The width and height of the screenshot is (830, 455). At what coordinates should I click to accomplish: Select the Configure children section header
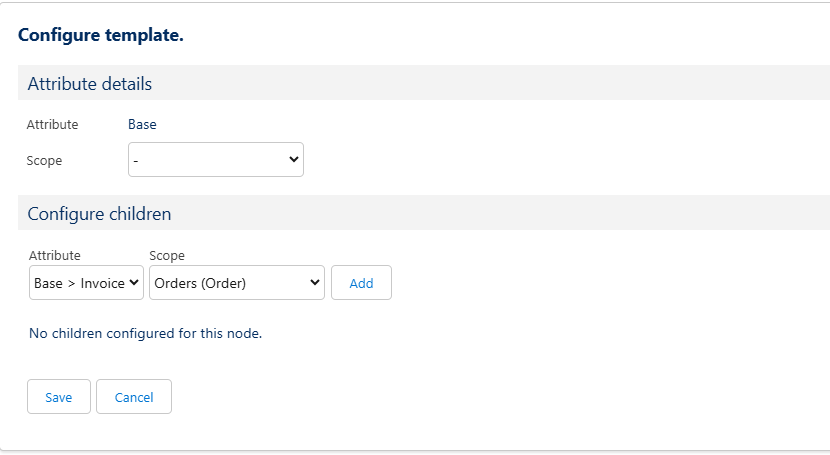coord(99,214)
